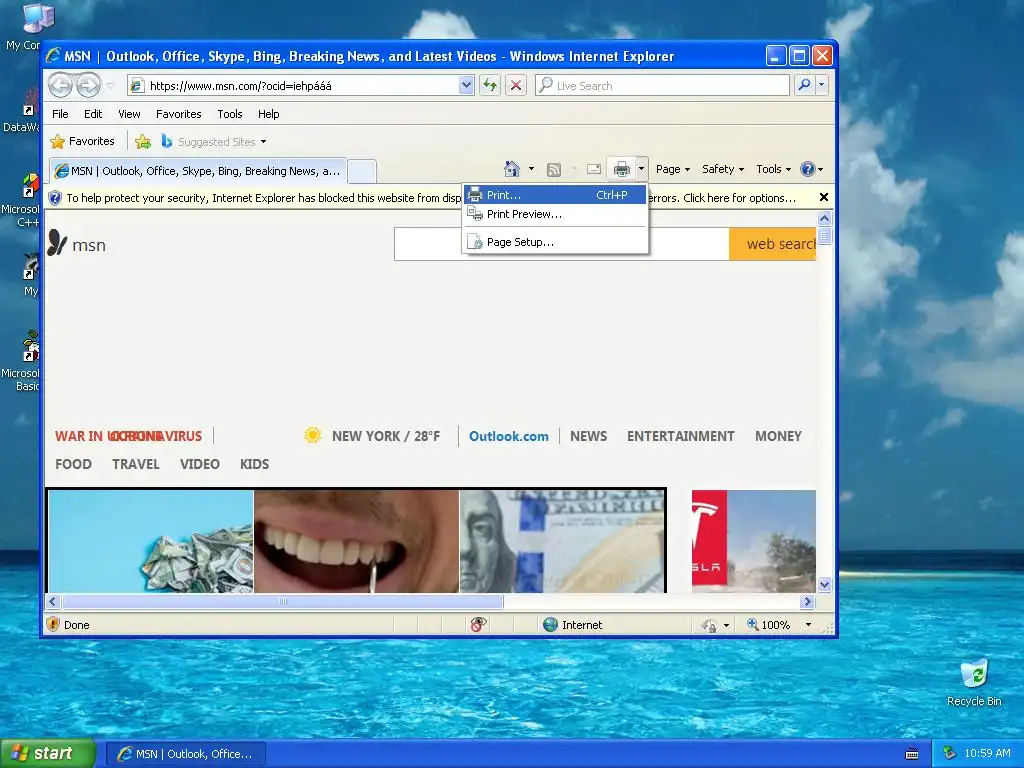The height and width of the screenshot is (768, 1024).
Task: Click the Read Mail envelope icon
Action: pos(594,169)
